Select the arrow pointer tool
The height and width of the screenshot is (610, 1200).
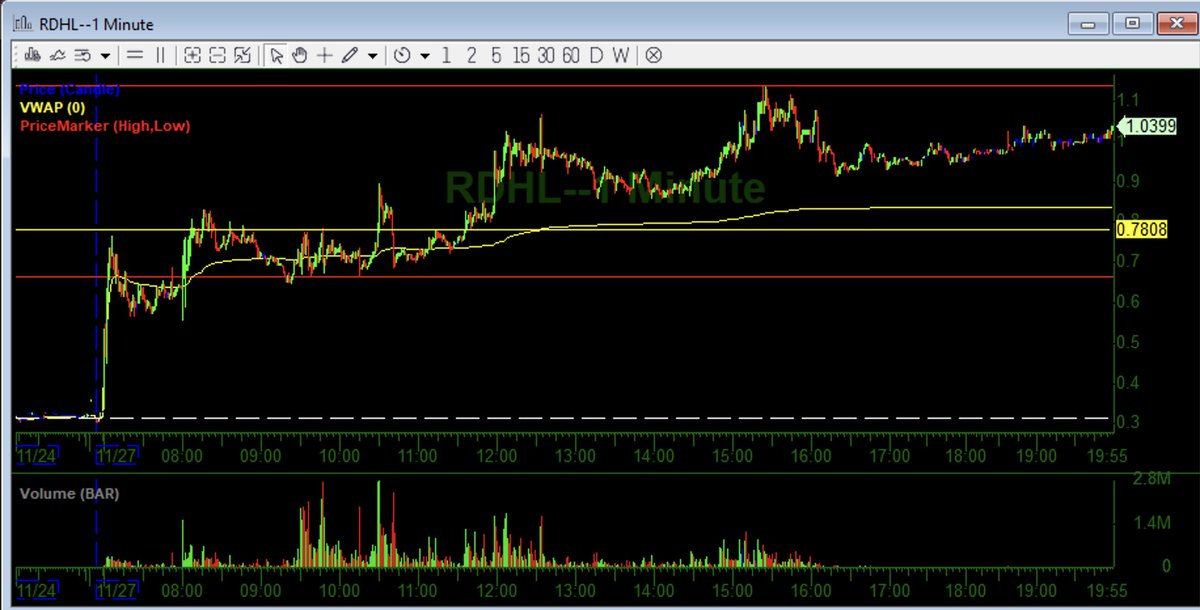click(277, 55)
